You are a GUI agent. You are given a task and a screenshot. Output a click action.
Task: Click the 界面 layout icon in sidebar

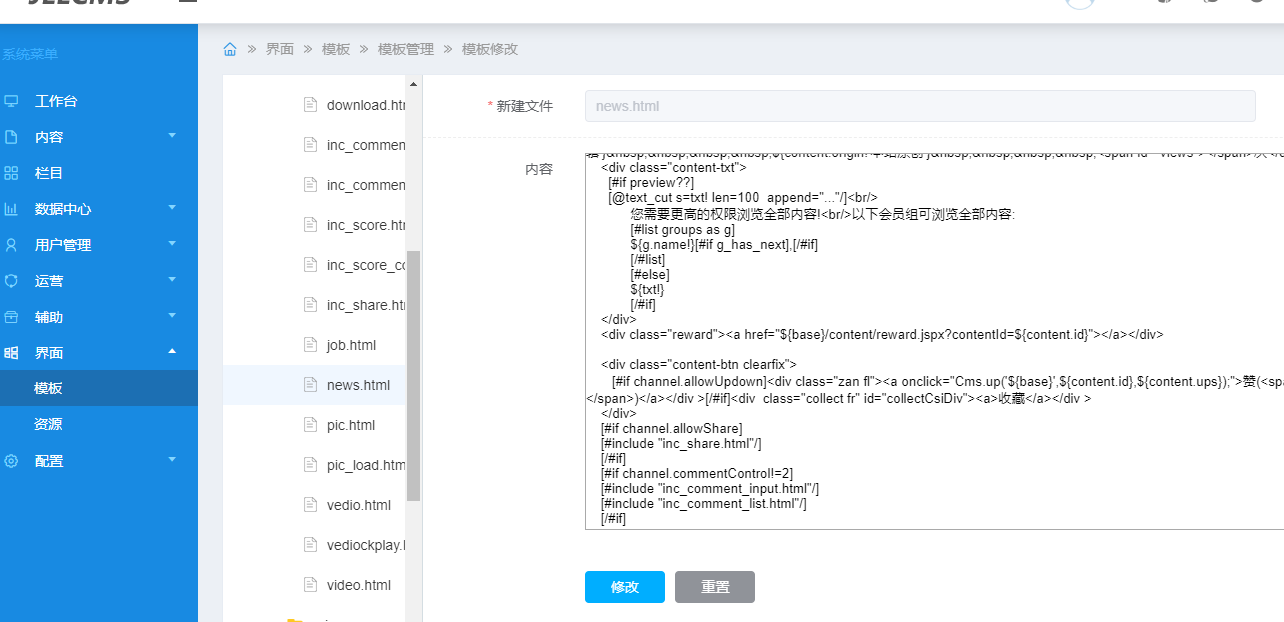pos(11,353)
